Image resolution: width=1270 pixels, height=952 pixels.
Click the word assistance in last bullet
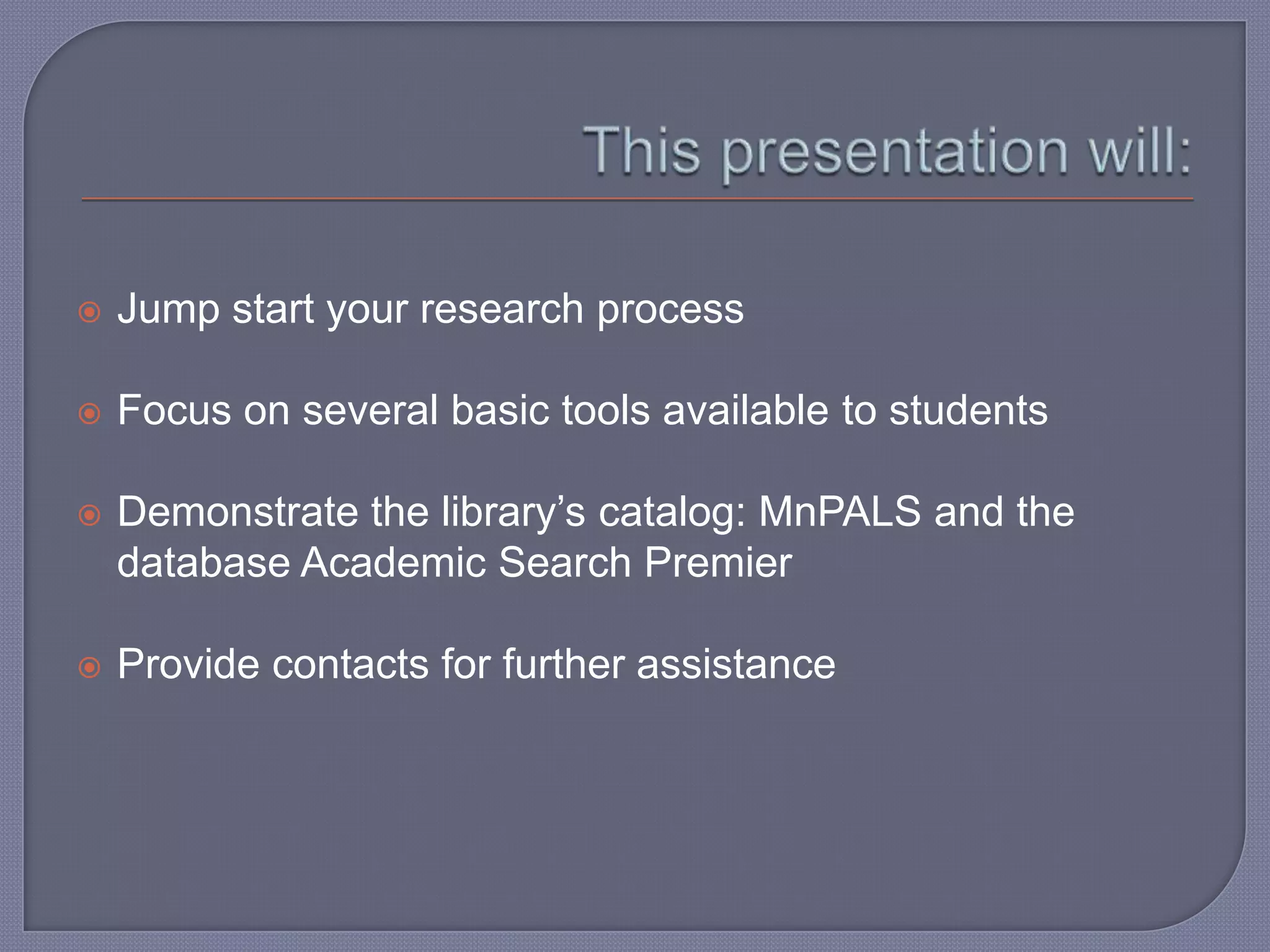tap(736, 664)
